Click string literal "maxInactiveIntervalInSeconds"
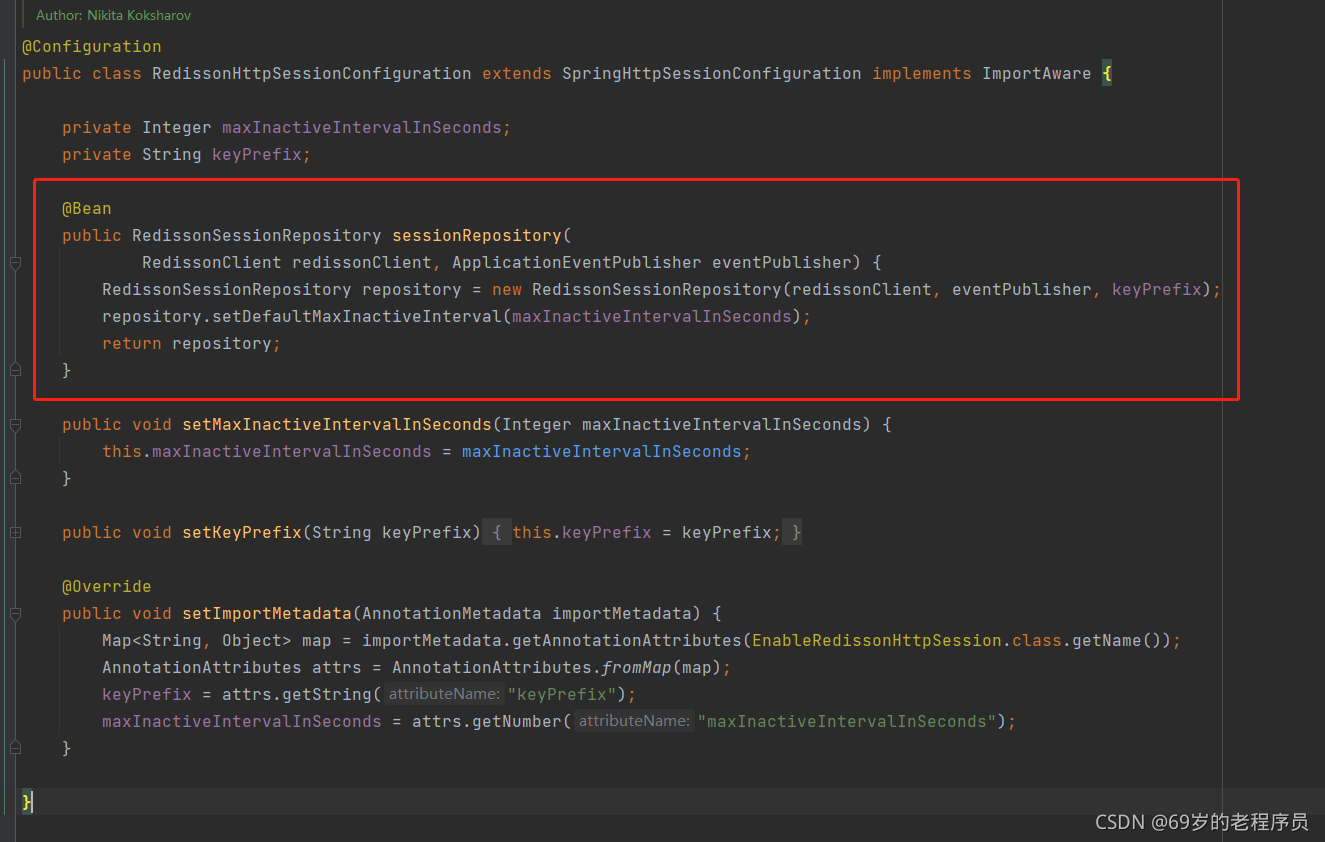 click(847, 722)
